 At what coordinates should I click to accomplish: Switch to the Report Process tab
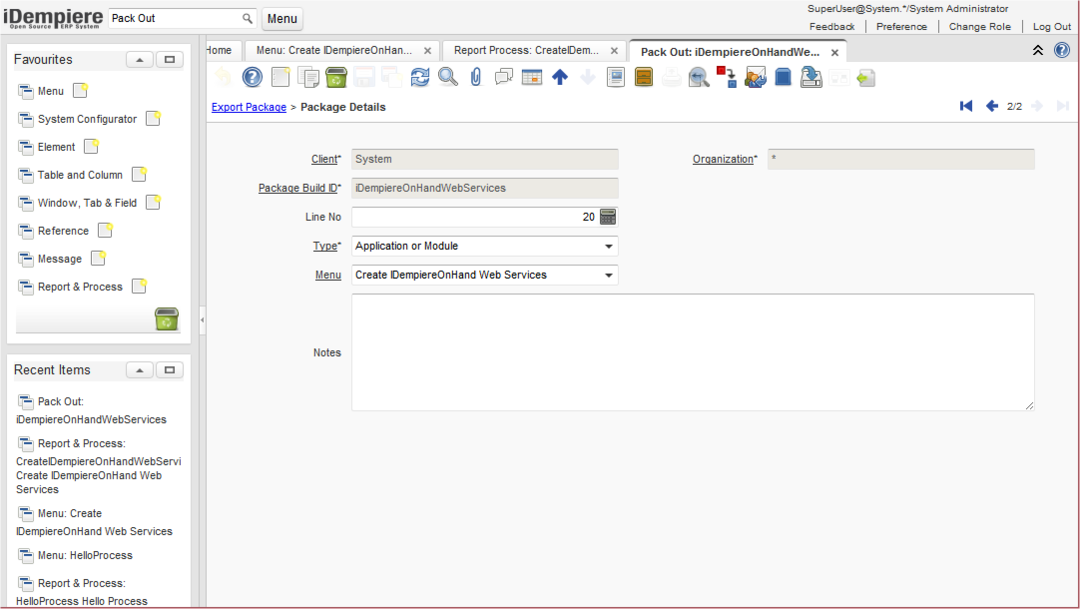526,50
